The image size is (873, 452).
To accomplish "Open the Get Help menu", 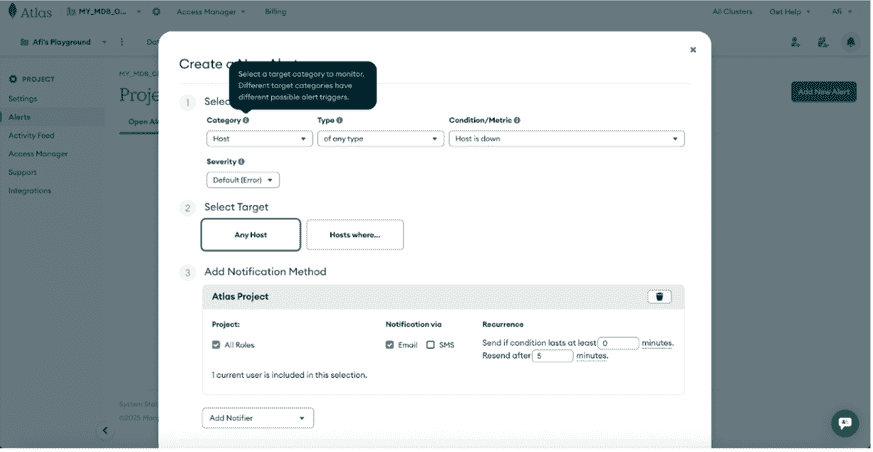I will pos(789,12).
